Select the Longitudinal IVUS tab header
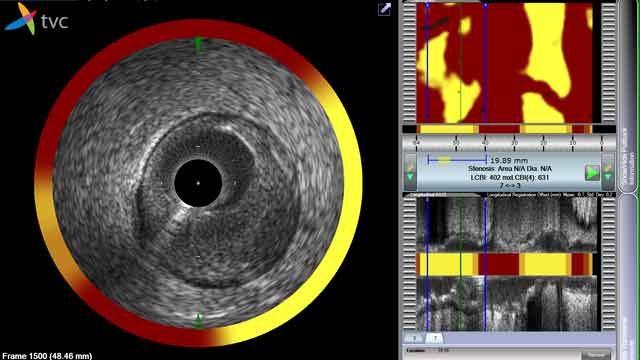 click(x=442, y=195)
